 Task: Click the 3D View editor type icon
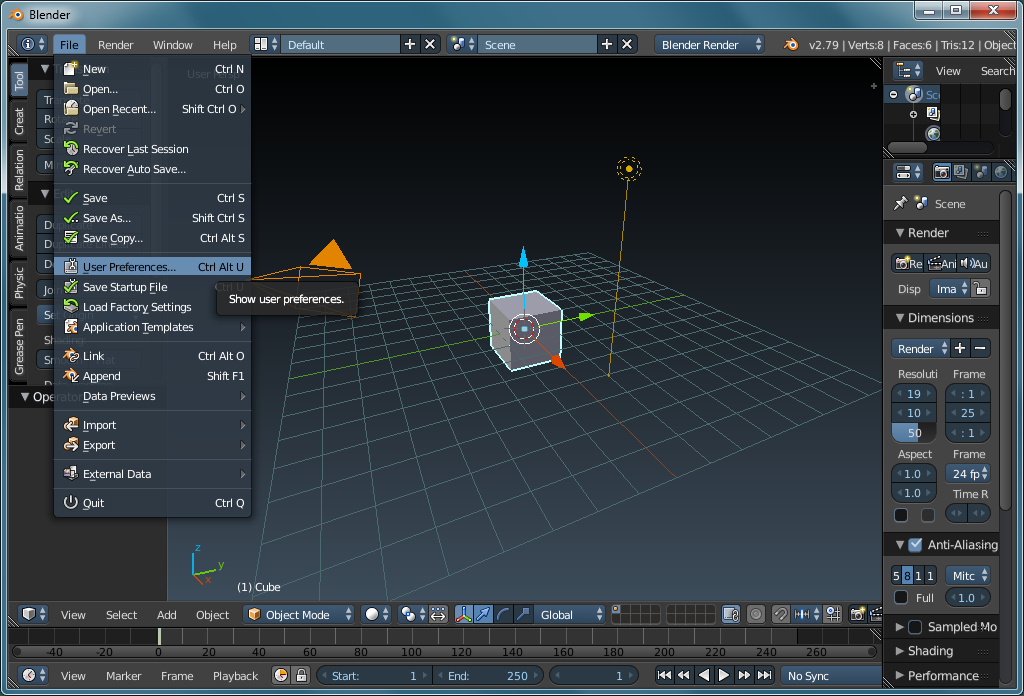point(33,614)
